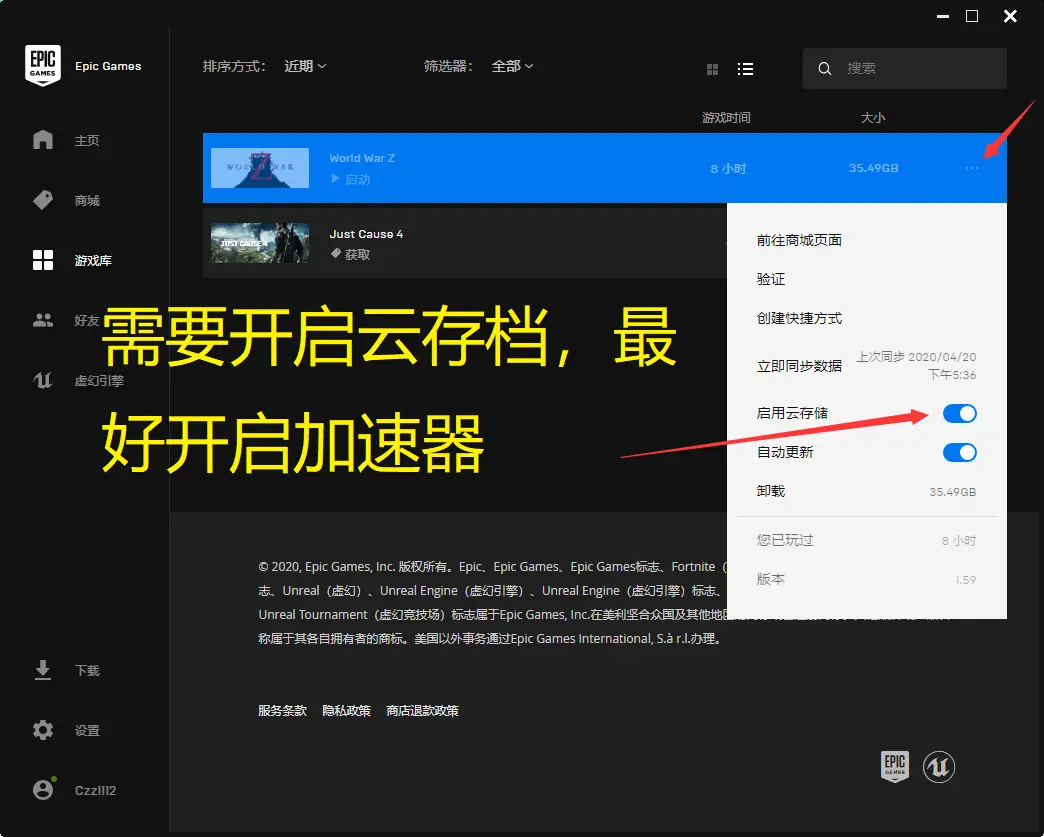Click the 游戏时间 column header
1044x837 pixels.
point(726,118)
